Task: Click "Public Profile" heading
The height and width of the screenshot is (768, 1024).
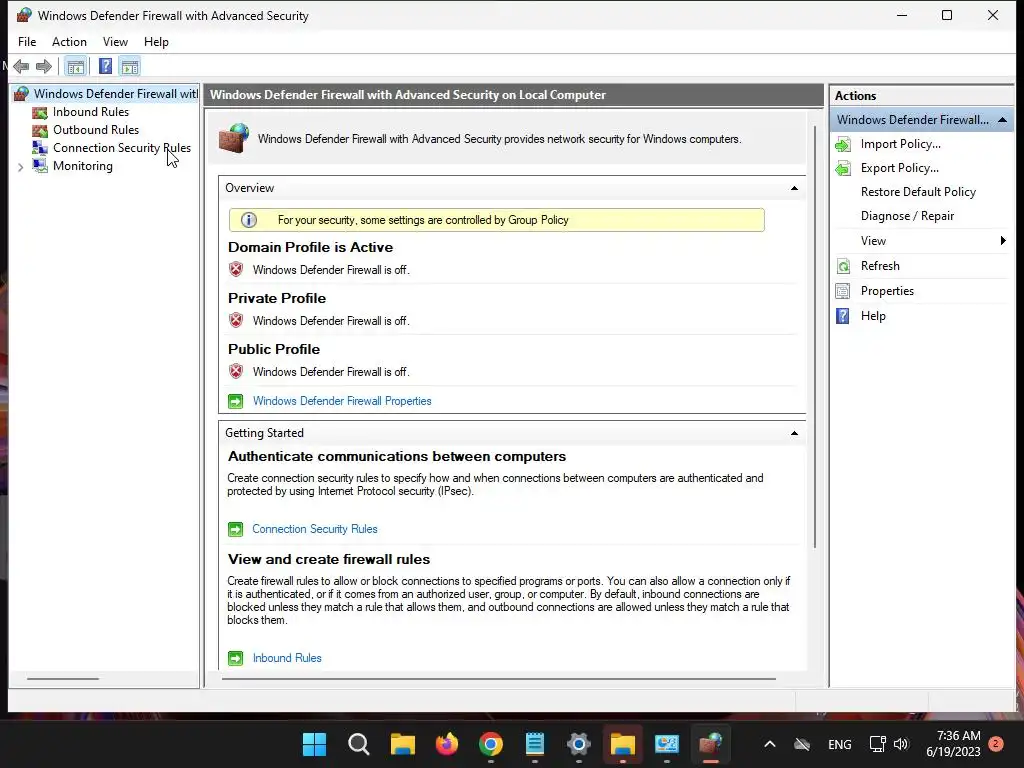Action: point(274,349)
